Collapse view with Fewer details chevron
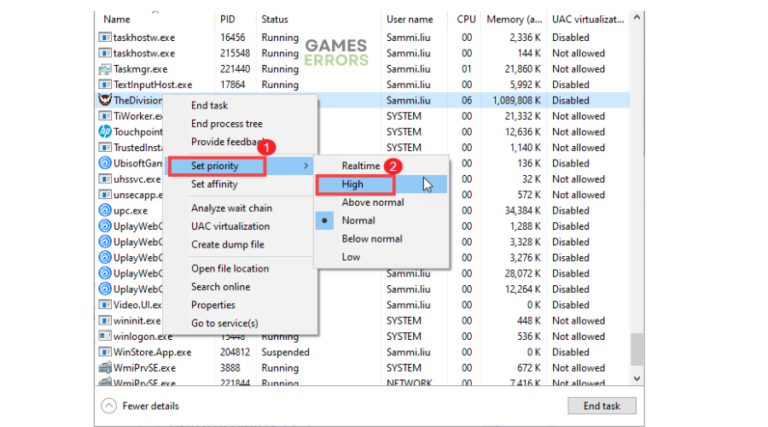Image resolution: width=768 pixels, height=427 pixels. point(107,405)
